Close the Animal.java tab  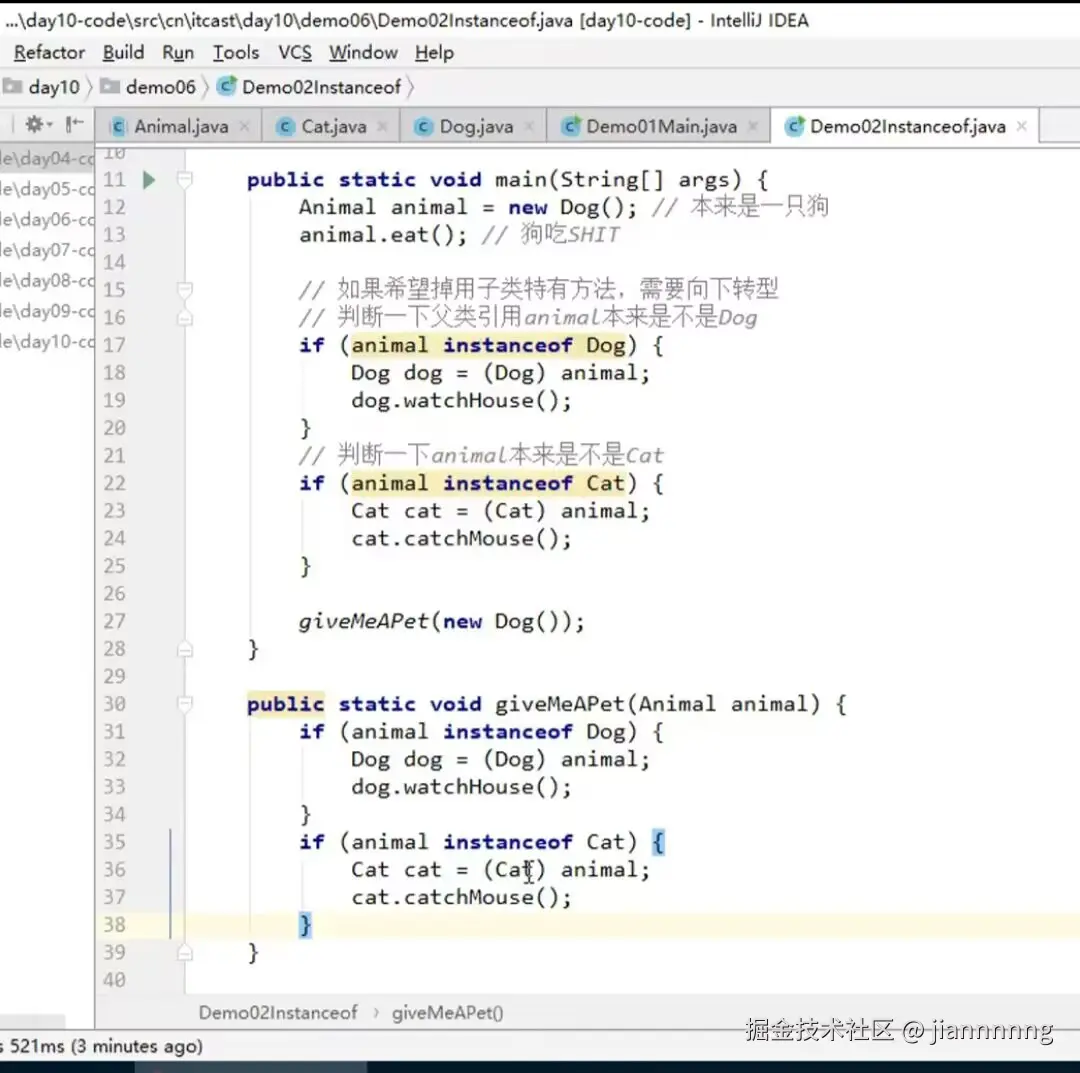245,127
